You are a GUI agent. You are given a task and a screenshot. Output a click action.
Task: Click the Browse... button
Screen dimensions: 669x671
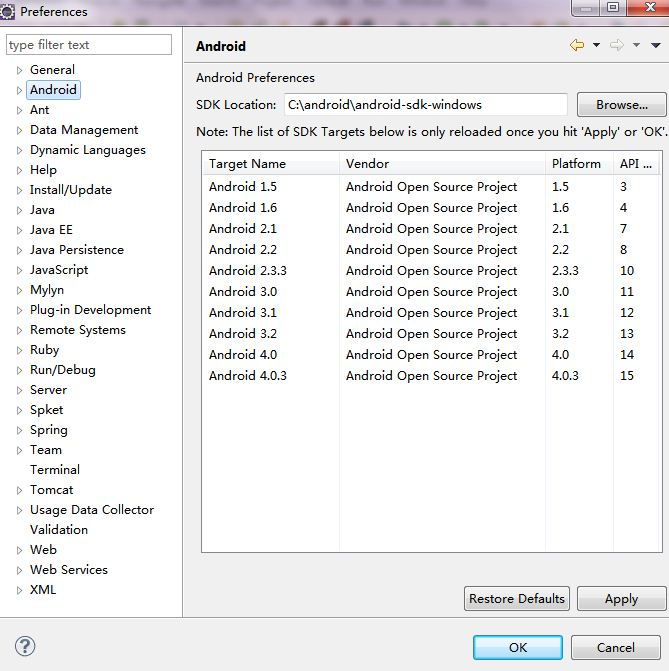[621, 105]
